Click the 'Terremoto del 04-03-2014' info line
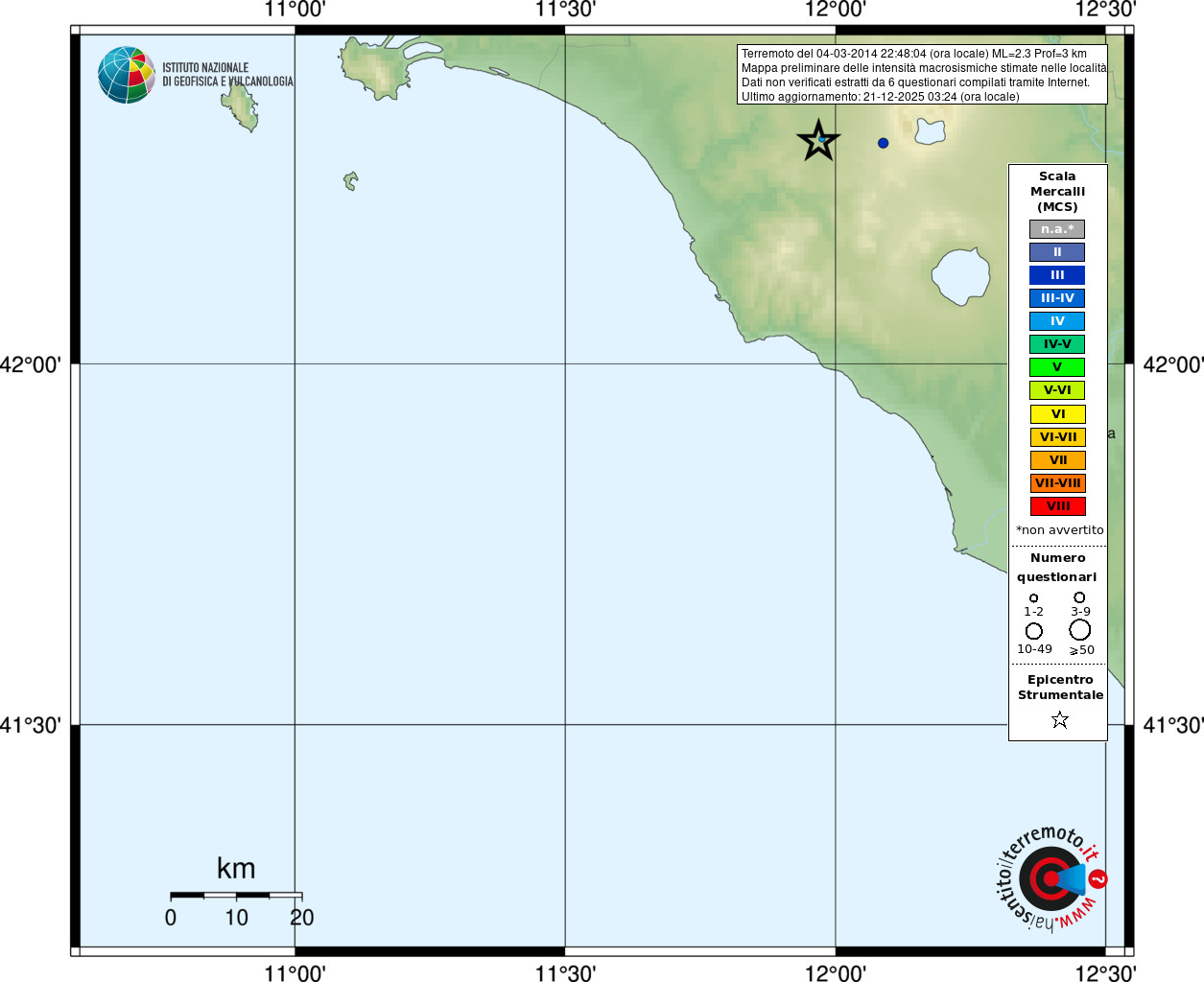 pos(913,54)
